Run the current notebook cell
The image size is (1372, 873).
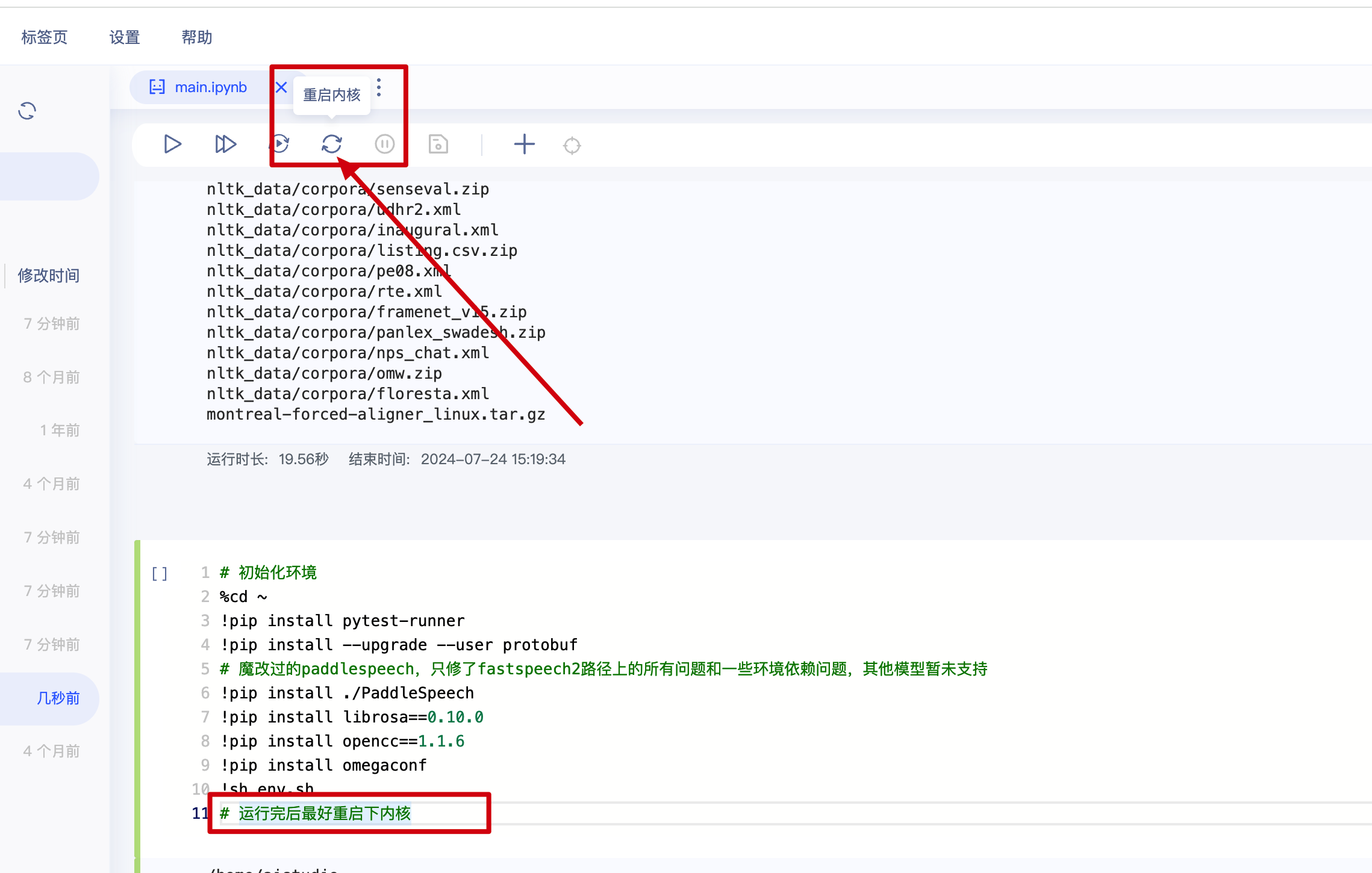click(x=172, y=144)
